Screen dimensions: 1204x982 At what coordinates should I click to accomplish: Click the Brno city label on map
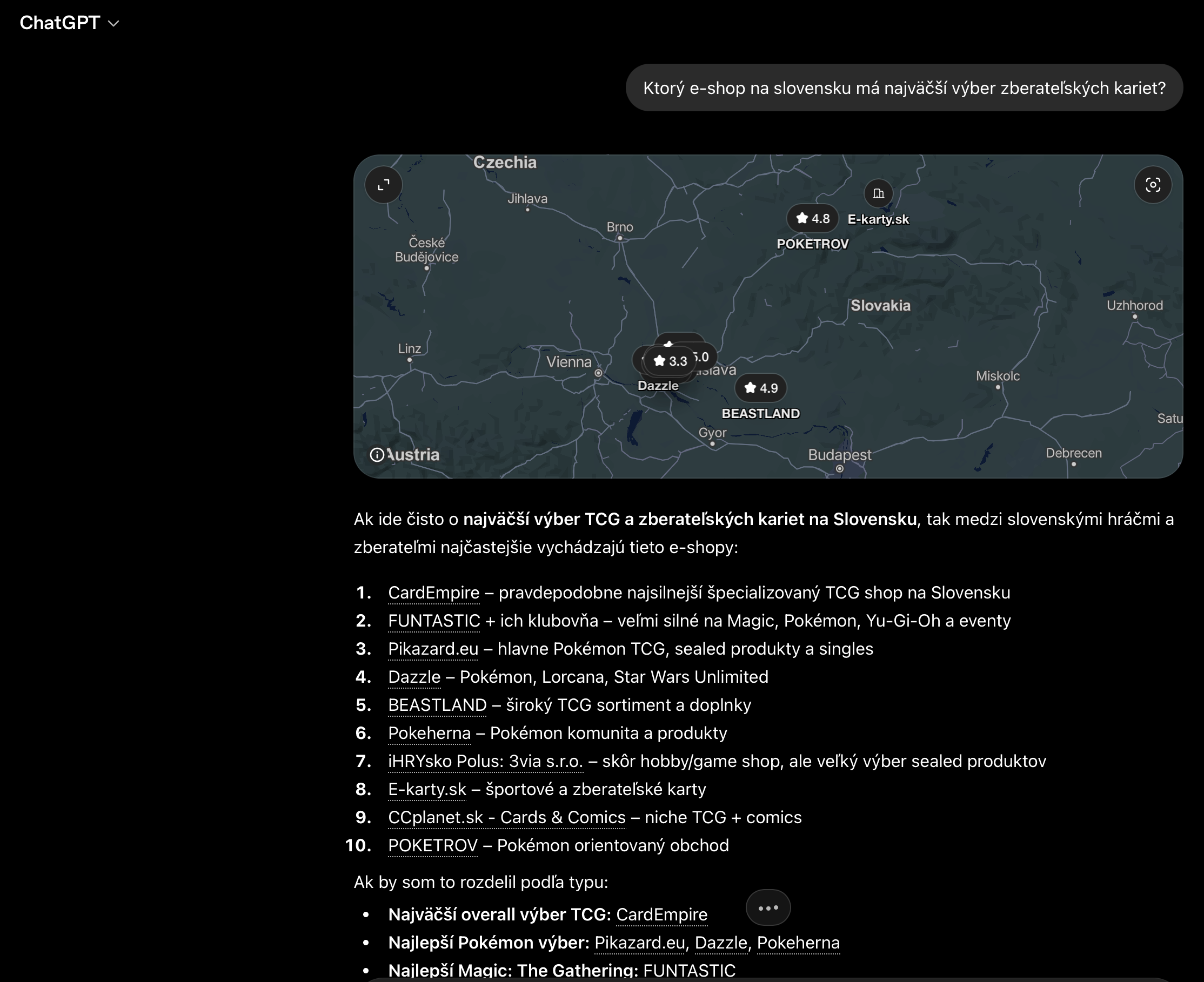[619, 227]
